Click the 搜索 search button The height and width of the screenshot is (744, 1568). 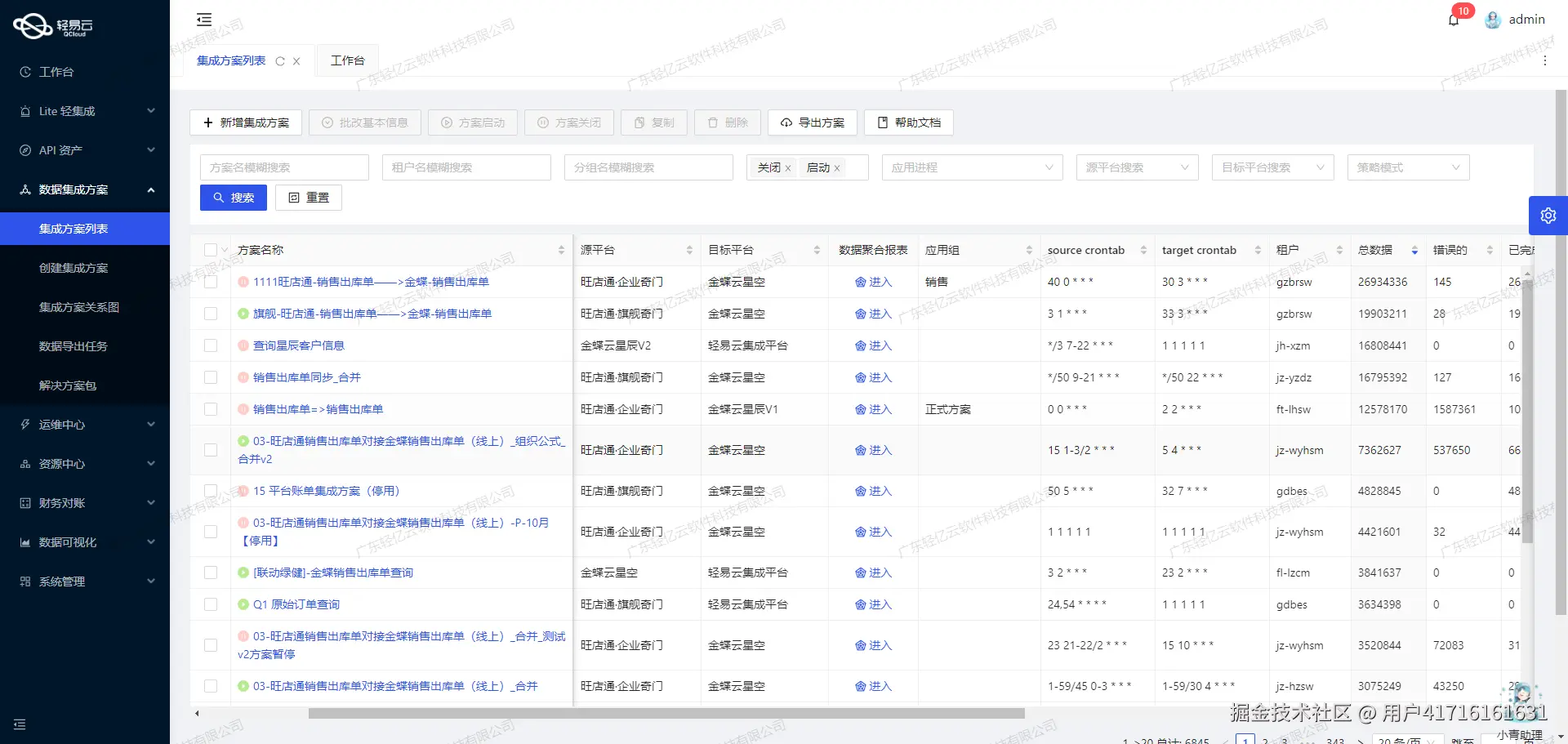tap(233, 197)
